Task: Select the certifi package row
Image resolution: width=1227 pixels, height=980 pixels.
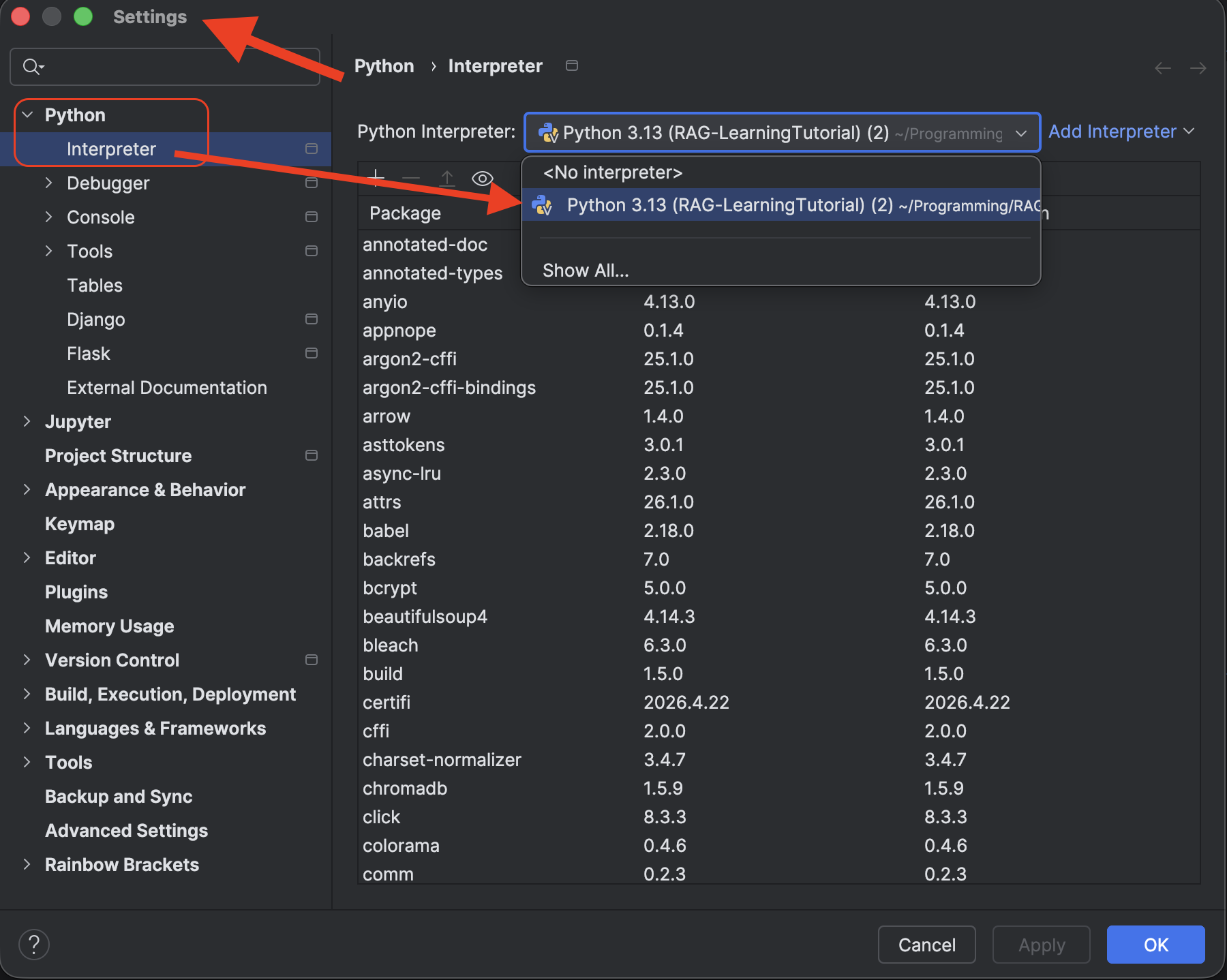Action: coord(778,703)
